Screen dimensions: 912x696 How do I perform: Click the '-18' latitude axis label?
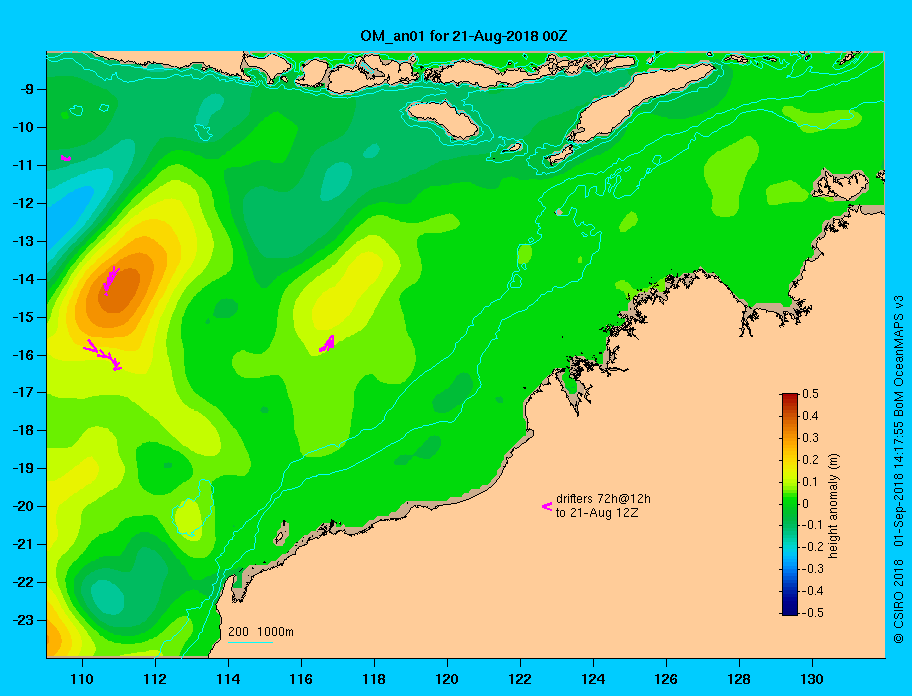[24, 431]
